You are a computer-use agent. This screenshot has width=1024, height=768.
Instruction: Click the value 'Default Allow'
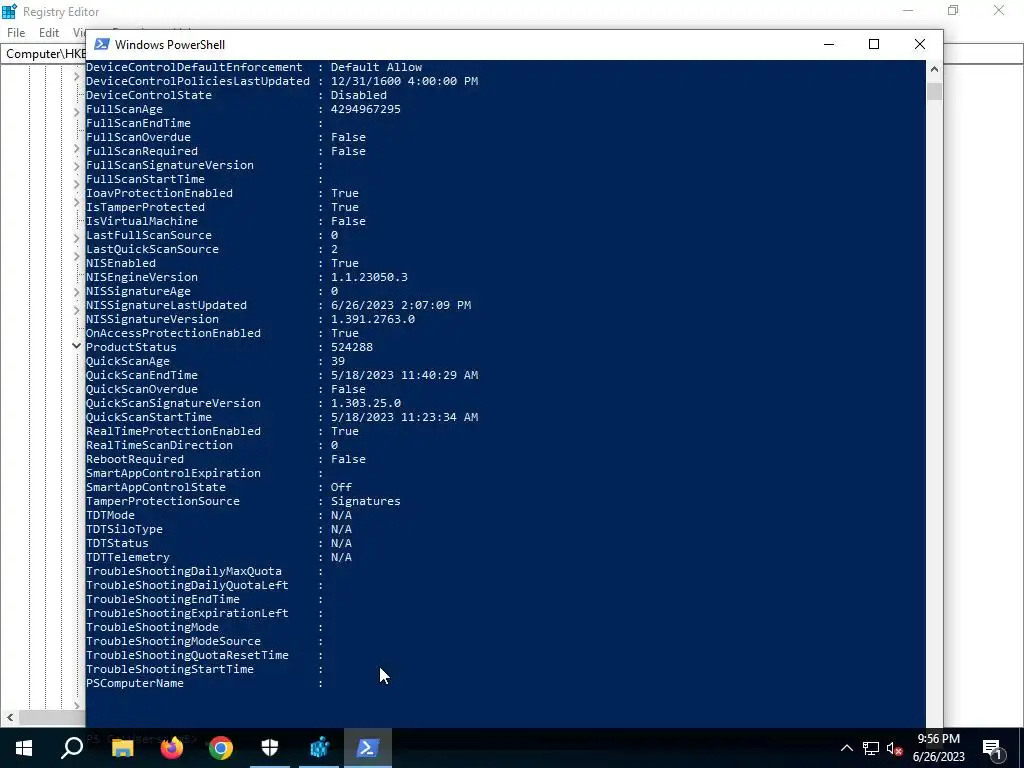[376, 67]
